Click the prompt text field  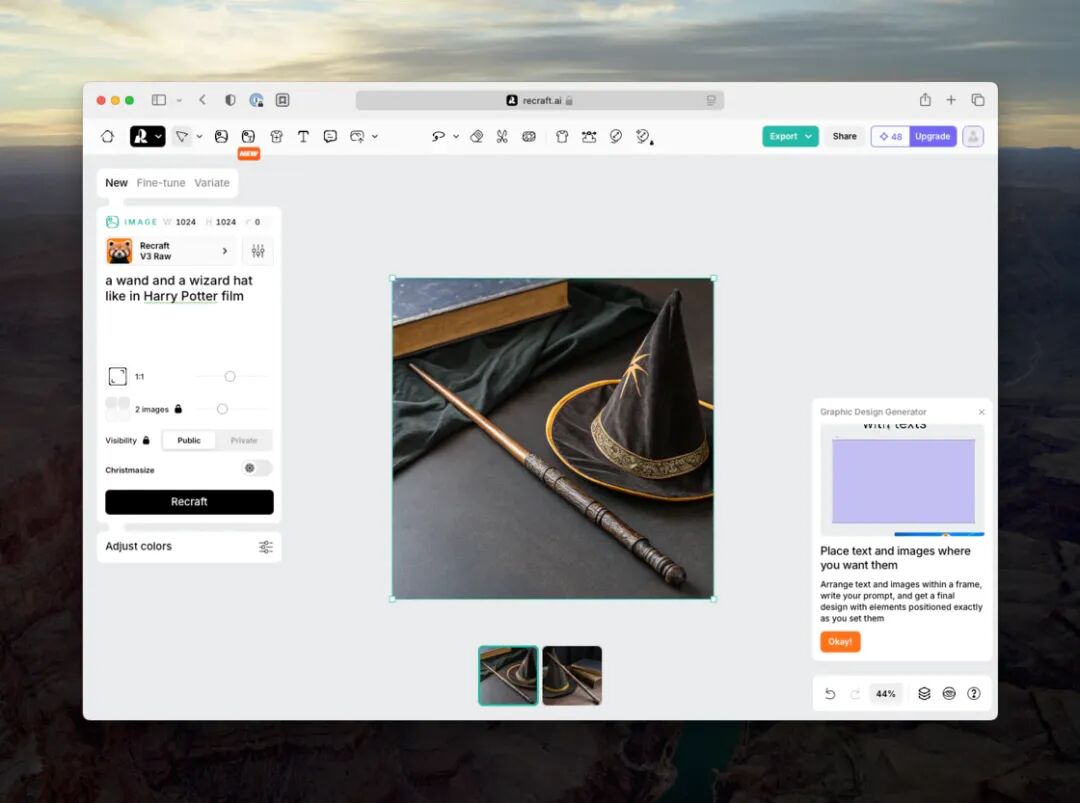tap(189, 313)
